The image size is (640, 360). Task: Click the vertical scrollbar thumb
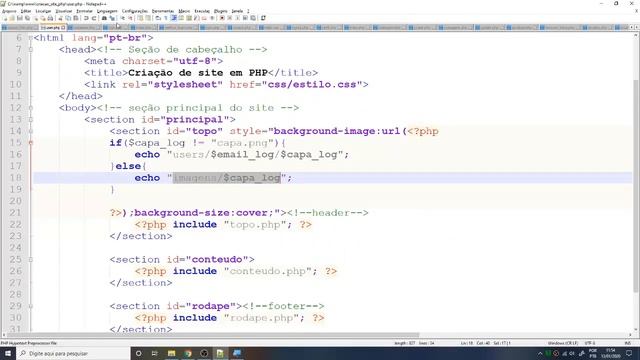point(636,186)
